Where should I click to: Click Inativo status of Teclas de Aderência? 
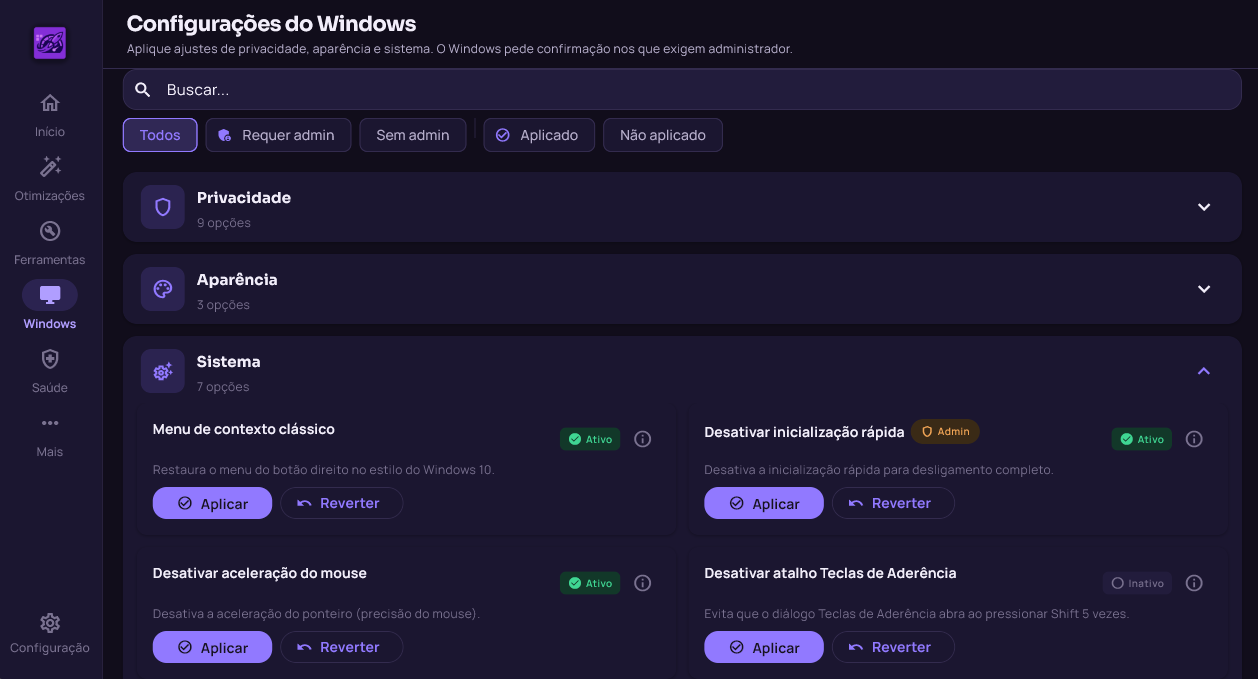pos(1137,583)
